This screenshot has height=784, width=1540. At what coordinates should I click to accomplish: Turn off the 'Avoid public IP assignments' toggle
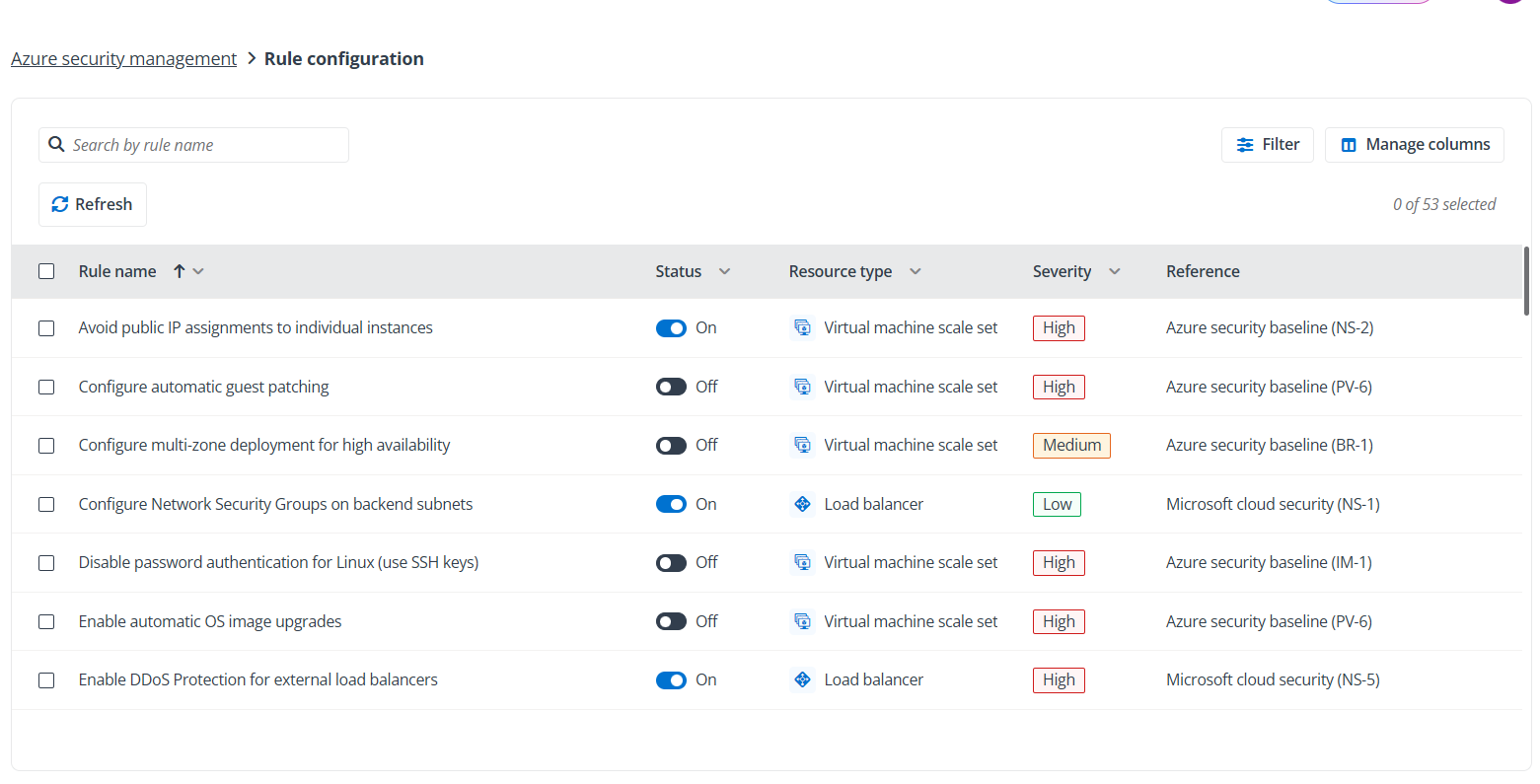[x=671, y=327]
